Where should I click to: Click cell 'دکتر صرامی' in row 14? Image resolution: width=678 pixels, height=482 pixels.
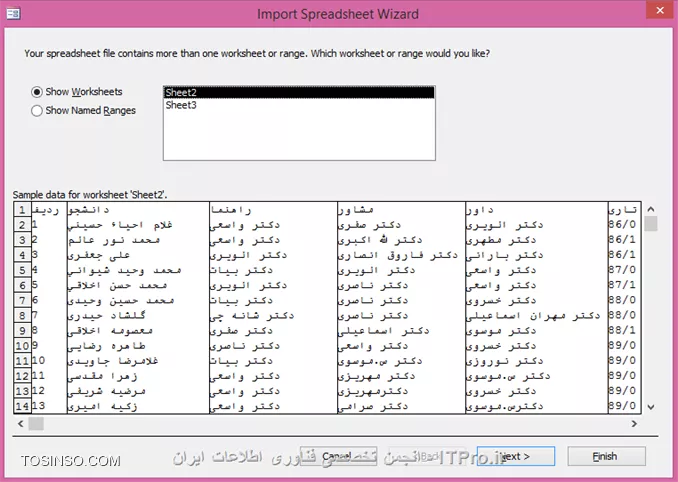[401, 406]
